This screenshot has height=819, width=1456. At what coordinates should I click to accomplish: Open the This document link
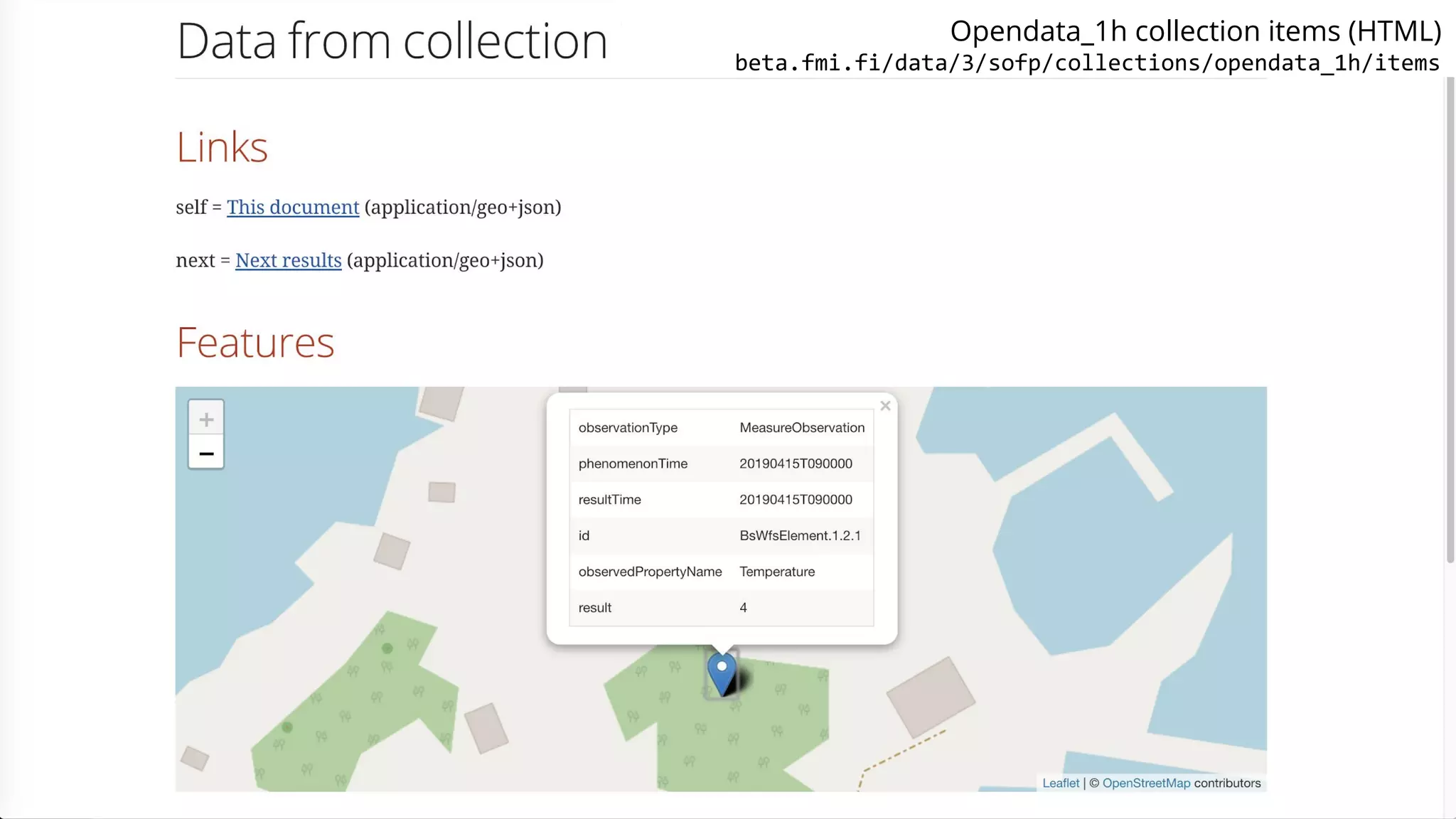293,208
